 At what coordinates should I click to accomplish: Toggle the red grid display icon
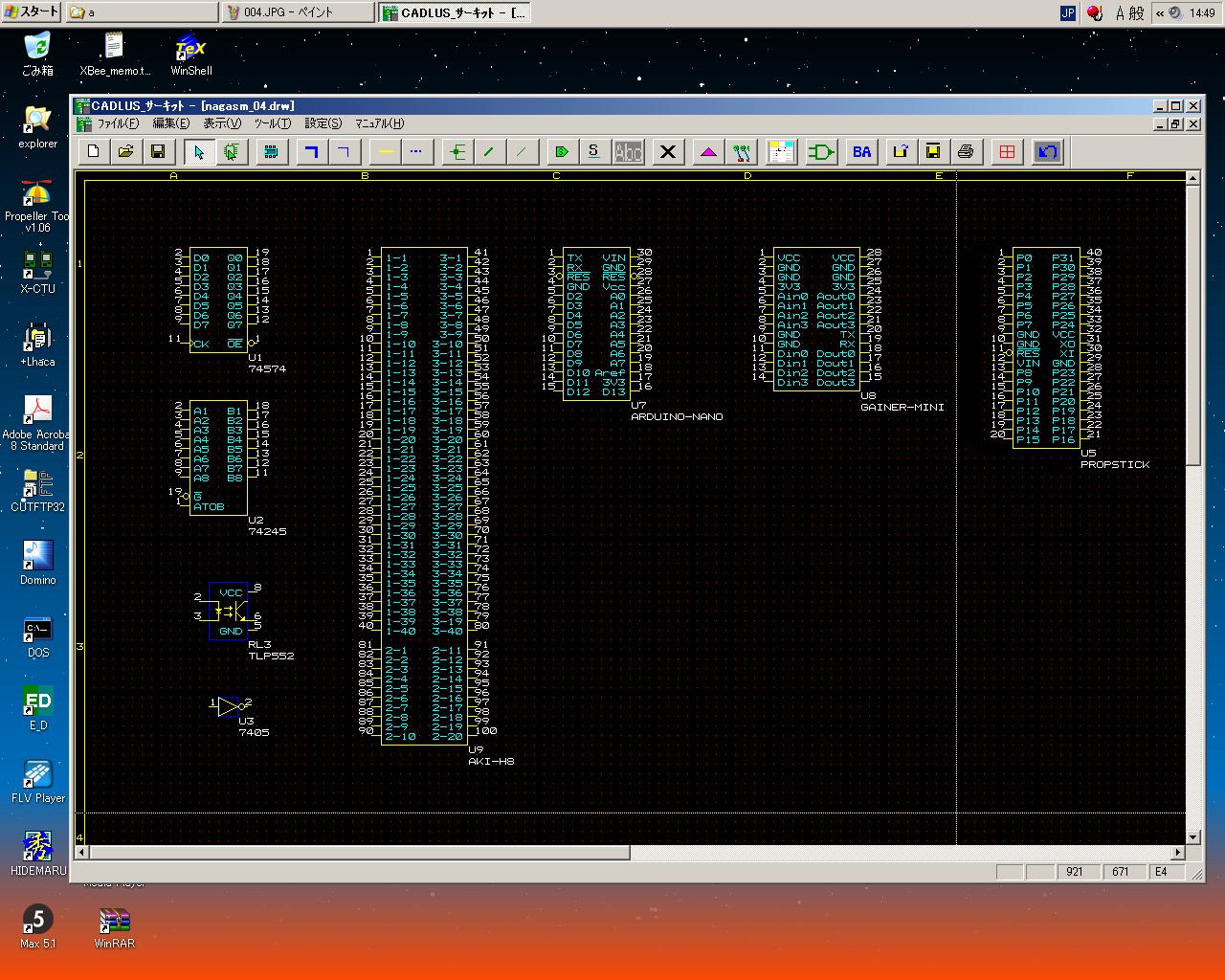(1007, 152)
